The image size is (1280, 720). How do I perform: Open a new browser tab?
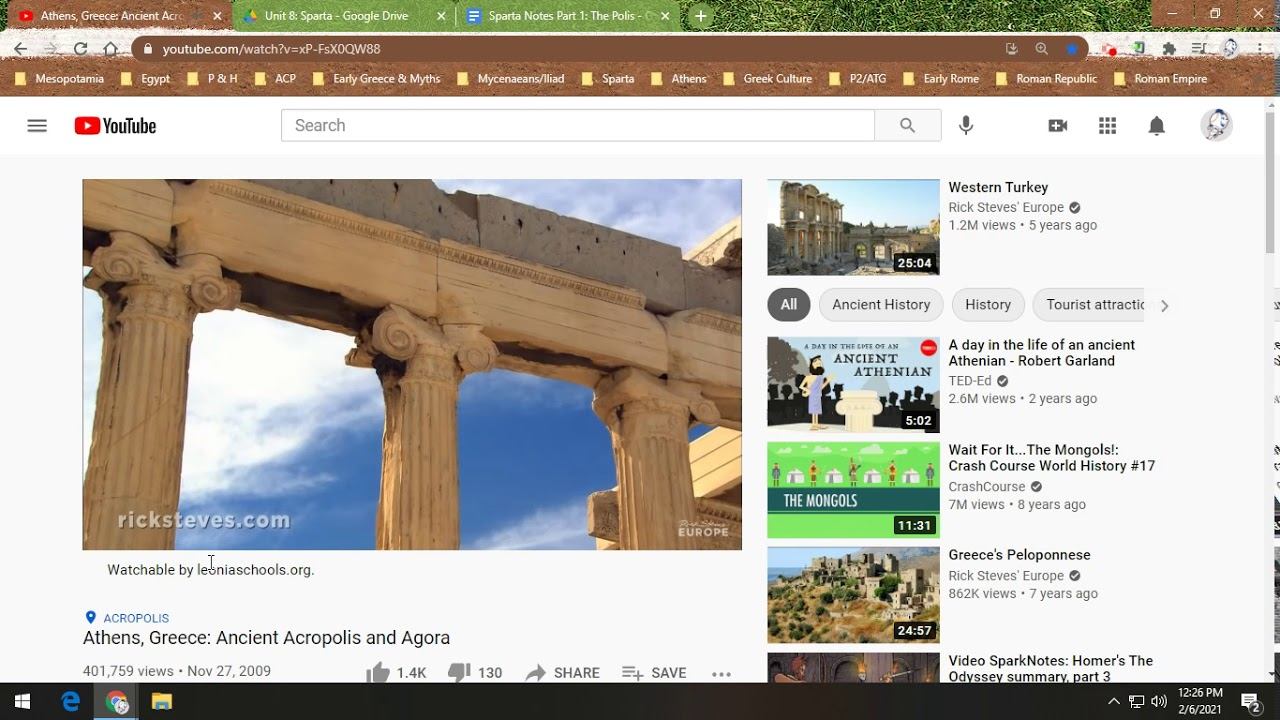701,16
